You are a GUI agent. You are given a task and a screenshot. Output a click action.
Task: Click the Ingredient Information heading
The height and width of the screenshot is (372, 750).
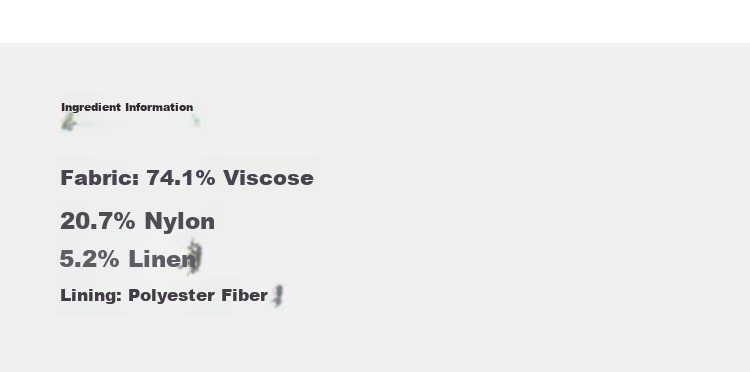tap(127, 107)
